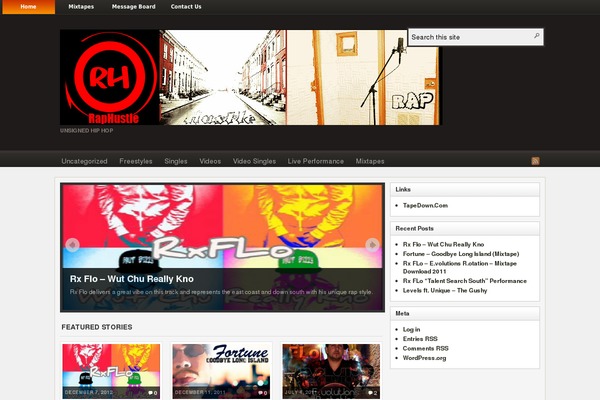The height and width of the screenshot is (400, 600).
Task: Go to next slide arrow
Action: pos(372,245)
